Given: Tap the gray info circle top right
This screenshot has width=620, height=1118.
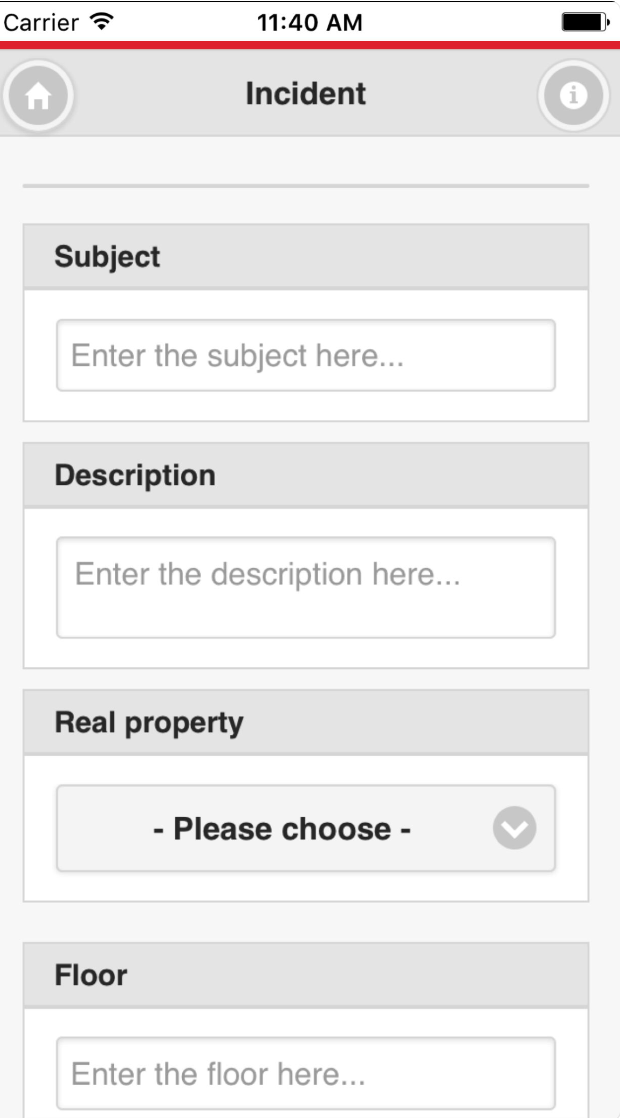Looking at the screenshot, I should point(572,95).
